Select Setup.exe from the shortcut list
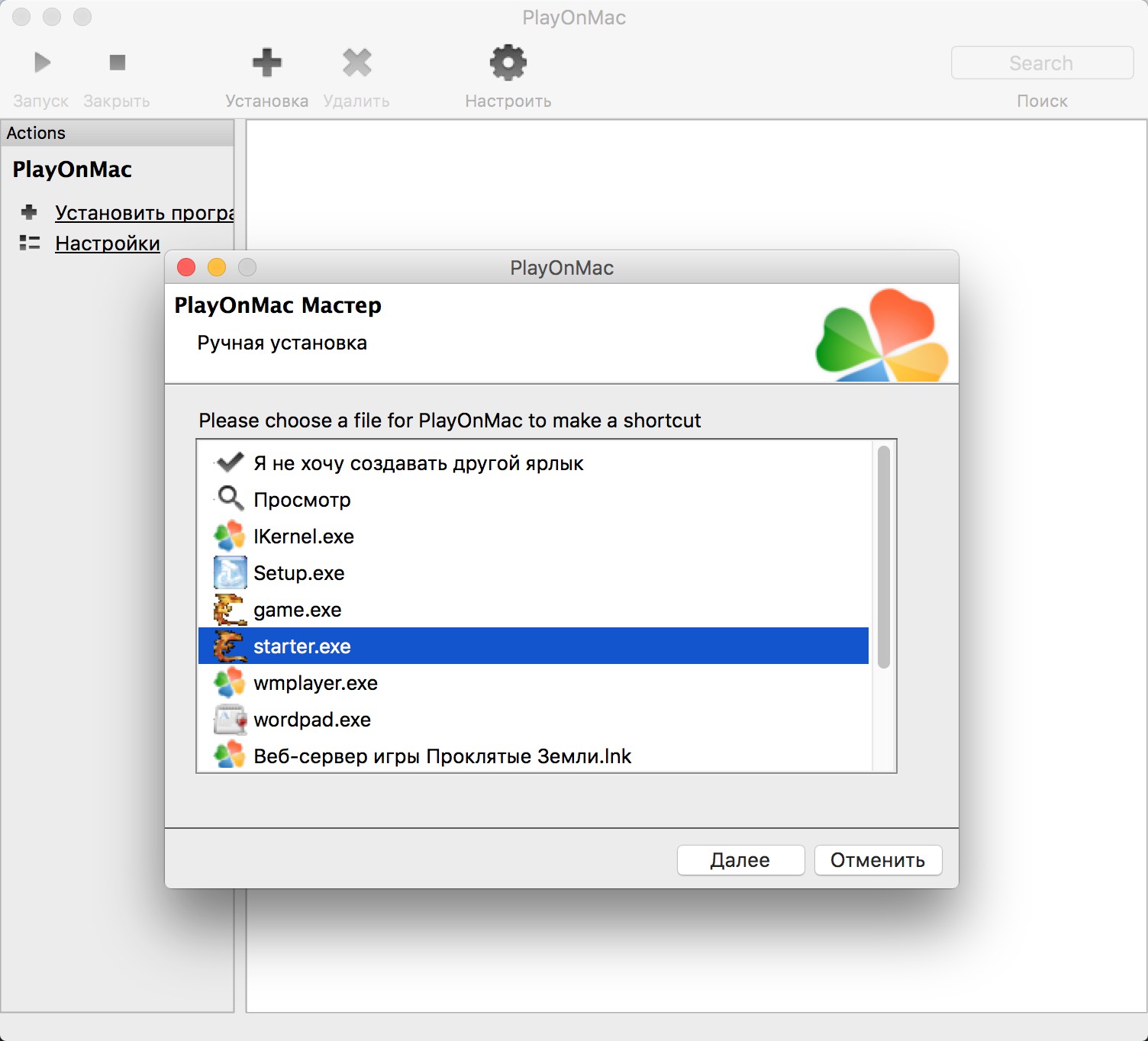 tap(298, 573)
